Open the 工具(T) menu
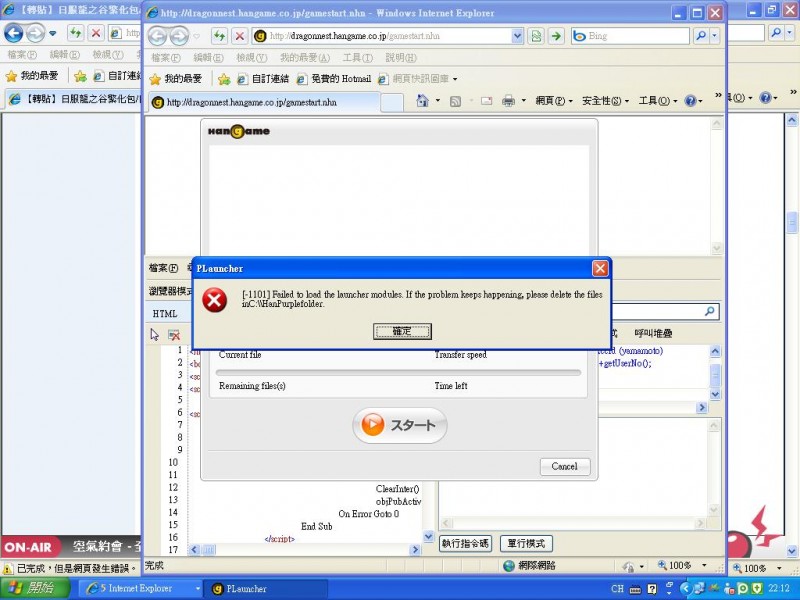 pyautogui.click(x=358, y=58)
